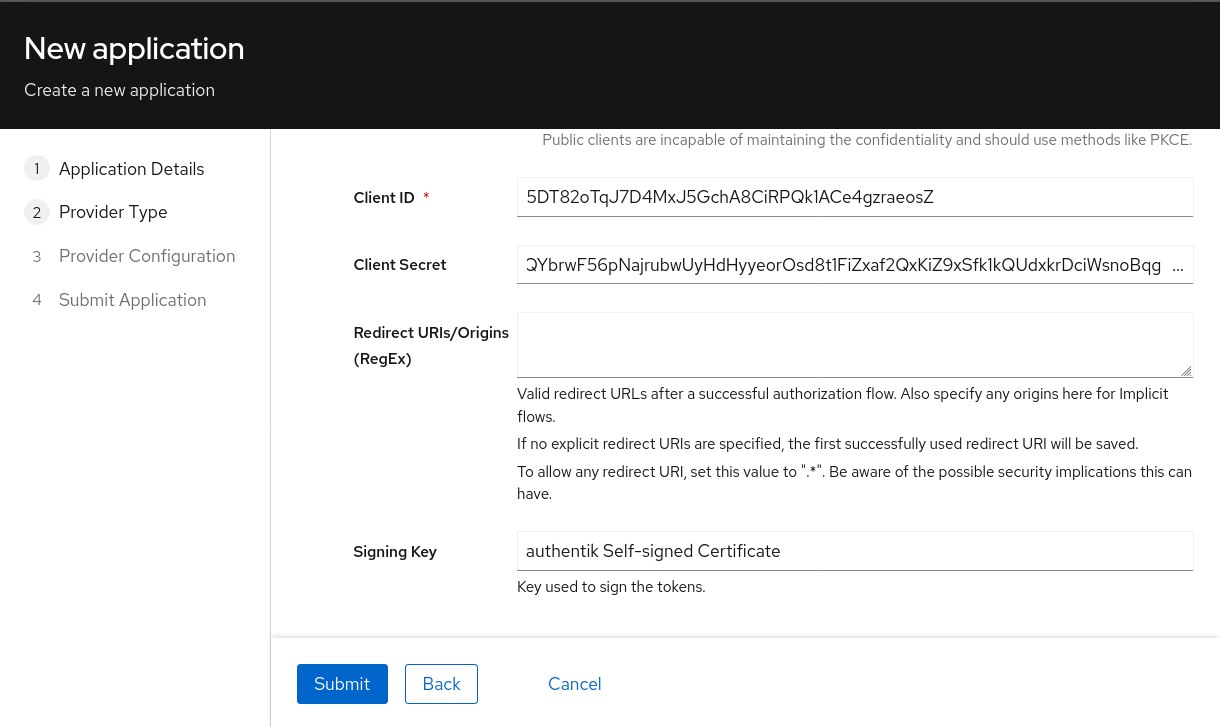Image resolution: width=1220 pixels, height=727 pixels.
Task: Navigate to the Application Details step
Action: pos(131,168)
